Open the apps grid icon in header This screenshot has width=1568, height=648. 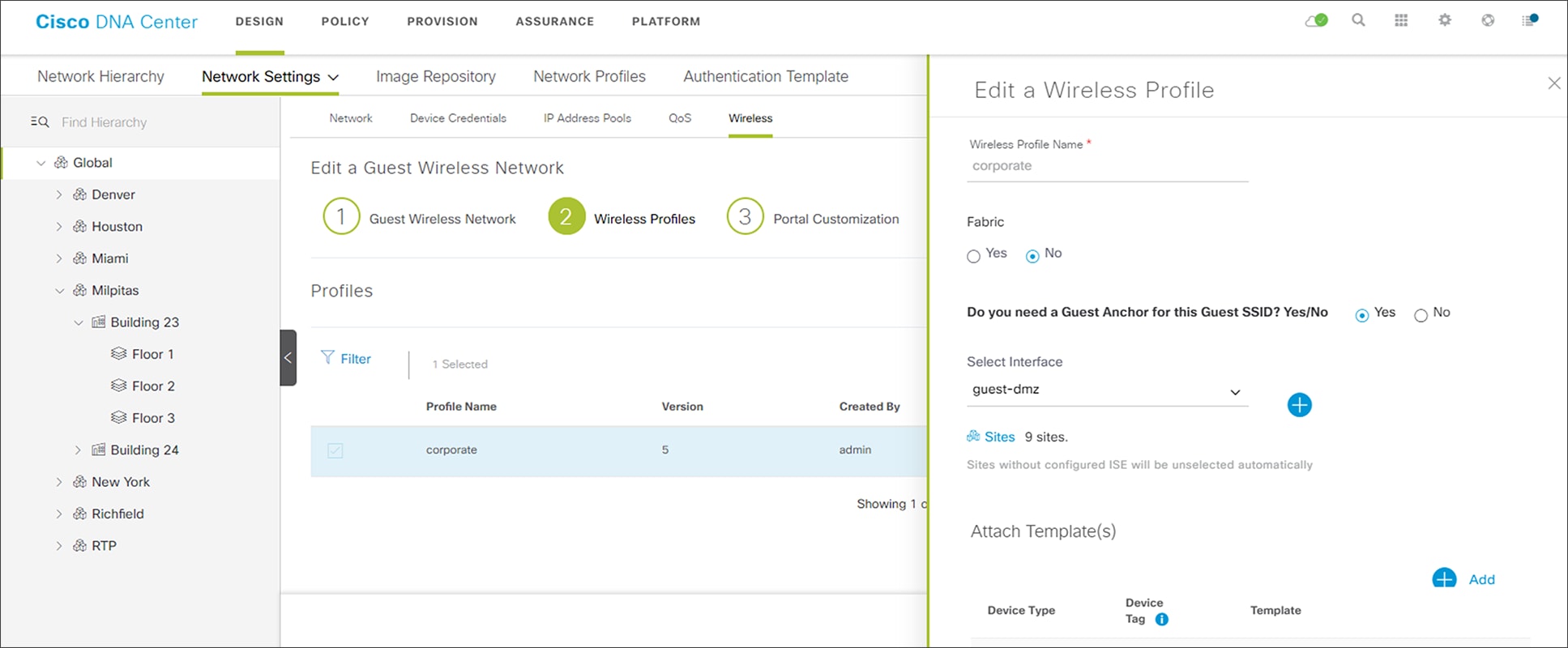[1401, 20]
